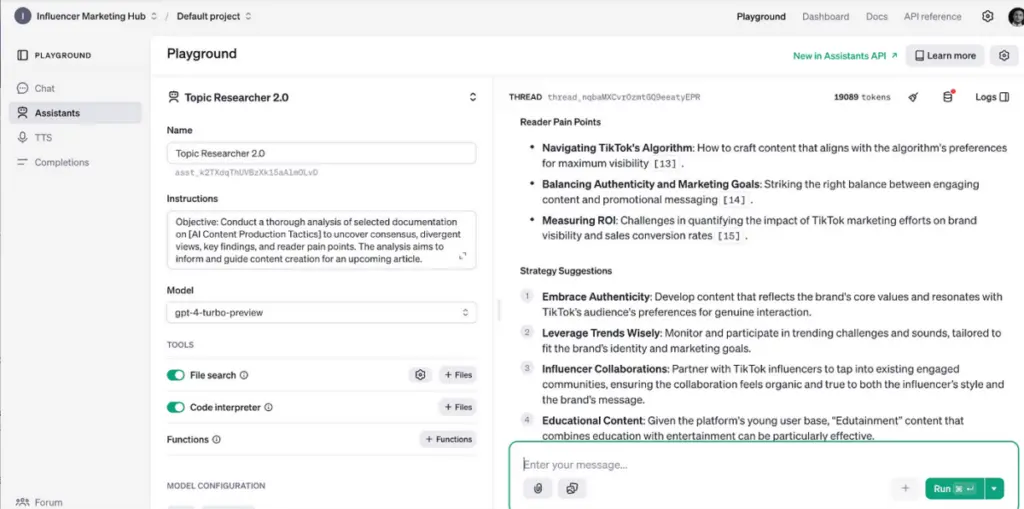The width and height of the screenshot is (1024, 509).
Task: Open Playground settings gear beside Learn more
Action: [x=1003, y=56]
